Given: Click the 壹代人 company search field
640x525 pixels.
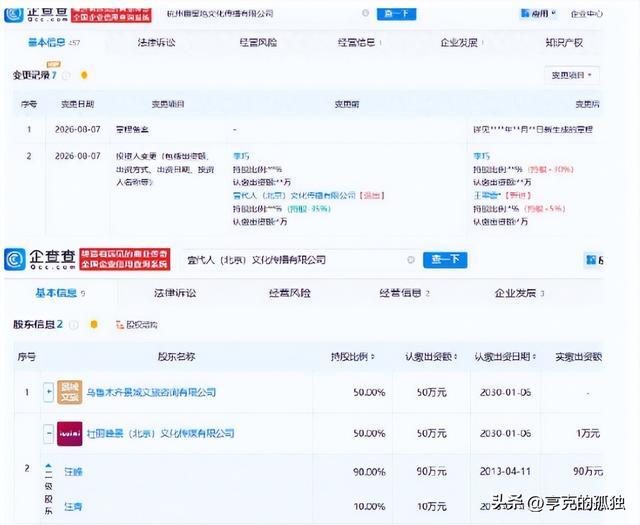Looking at the screenshot, I should (300, 260).
